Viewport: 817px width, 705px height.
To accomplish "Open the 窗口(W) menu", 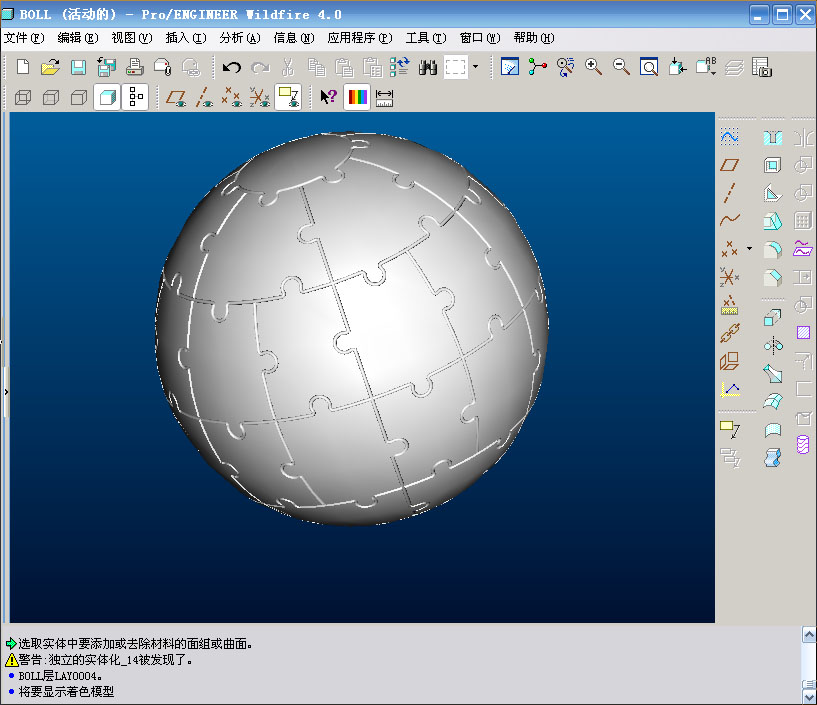I will click(x=480, y=38).
